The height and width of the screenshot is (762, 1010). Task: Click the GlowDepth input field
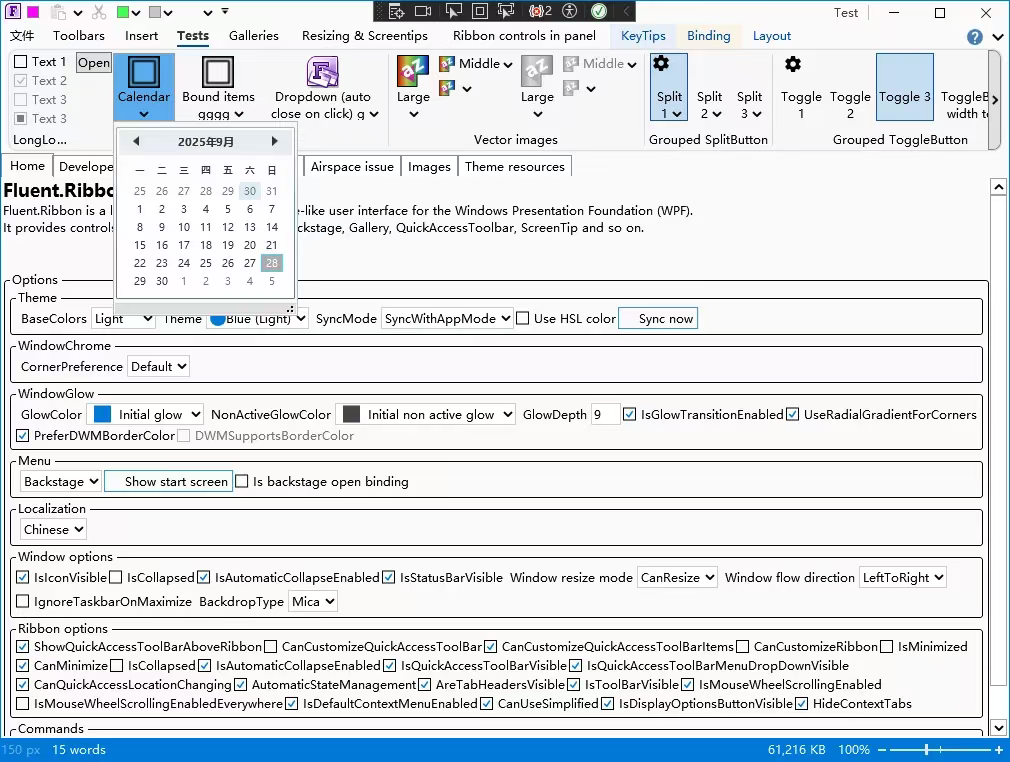coord(605,414)
